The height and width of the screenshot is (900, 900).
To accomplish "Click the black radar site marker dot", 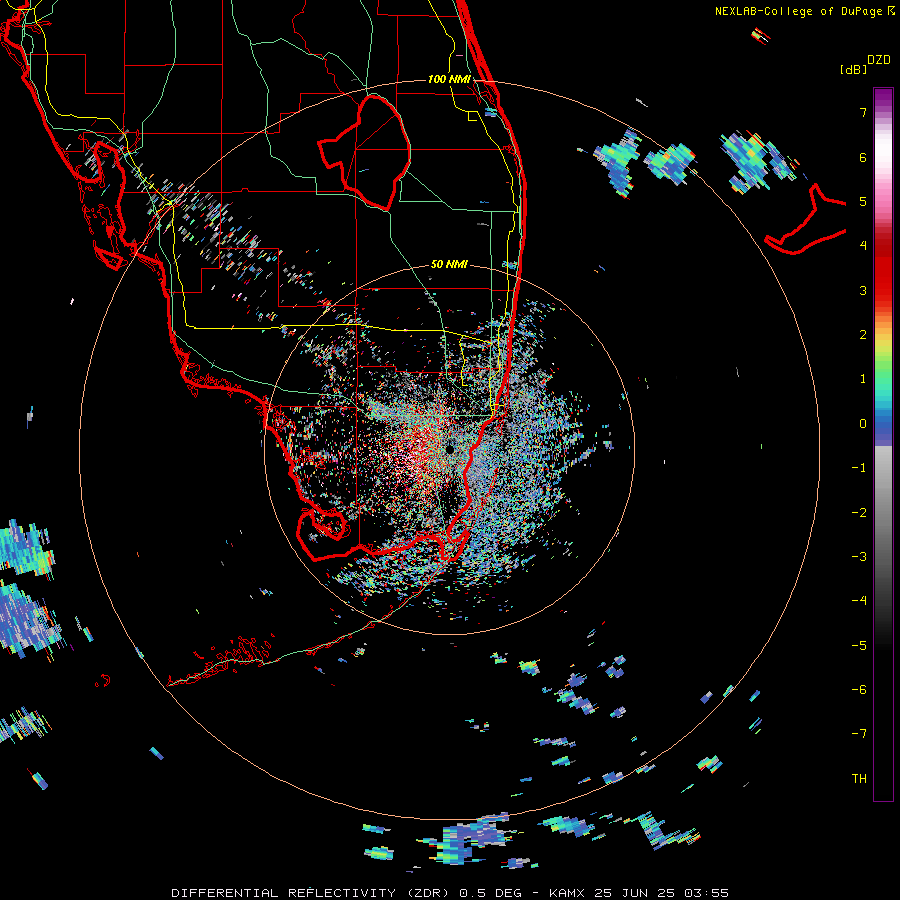I will [450, 450].
